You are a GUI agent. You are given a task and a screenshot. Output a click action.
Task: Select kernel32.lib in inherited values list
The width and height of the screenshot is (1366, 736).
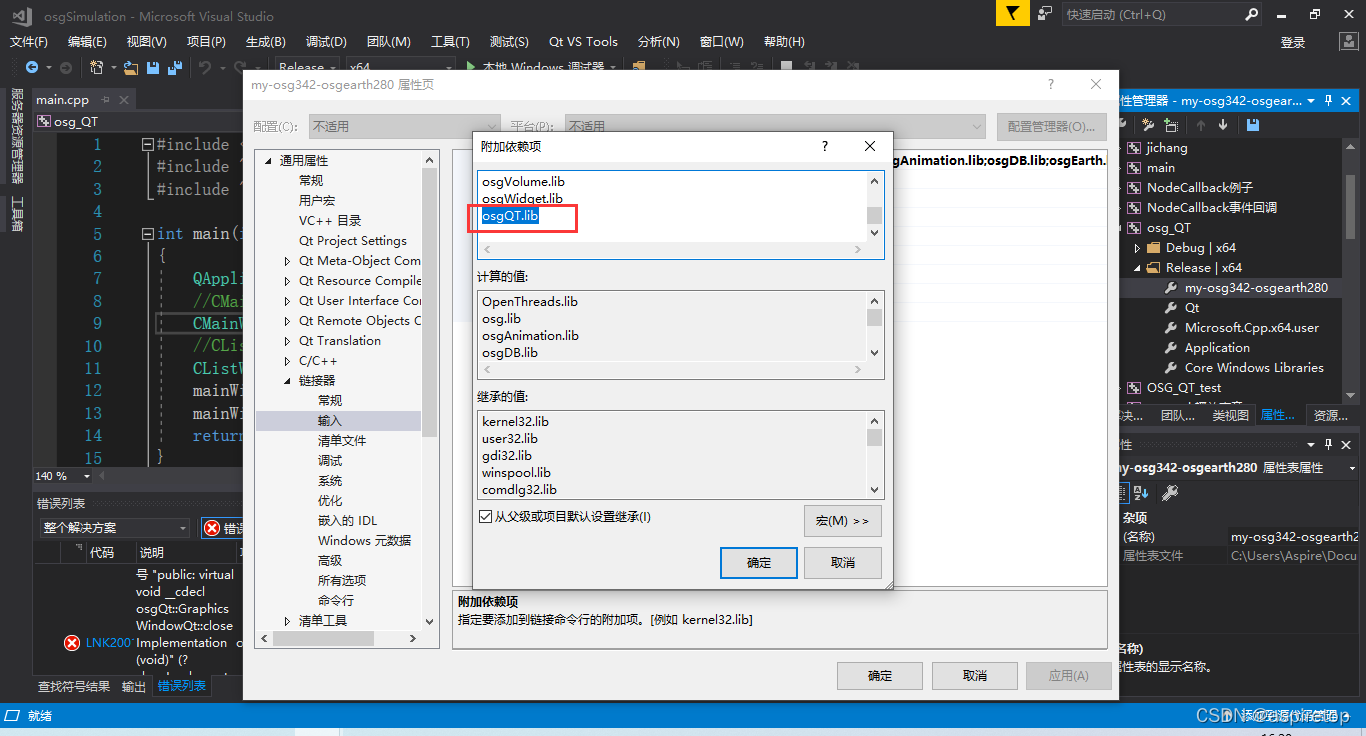click(x=515, y=422)
